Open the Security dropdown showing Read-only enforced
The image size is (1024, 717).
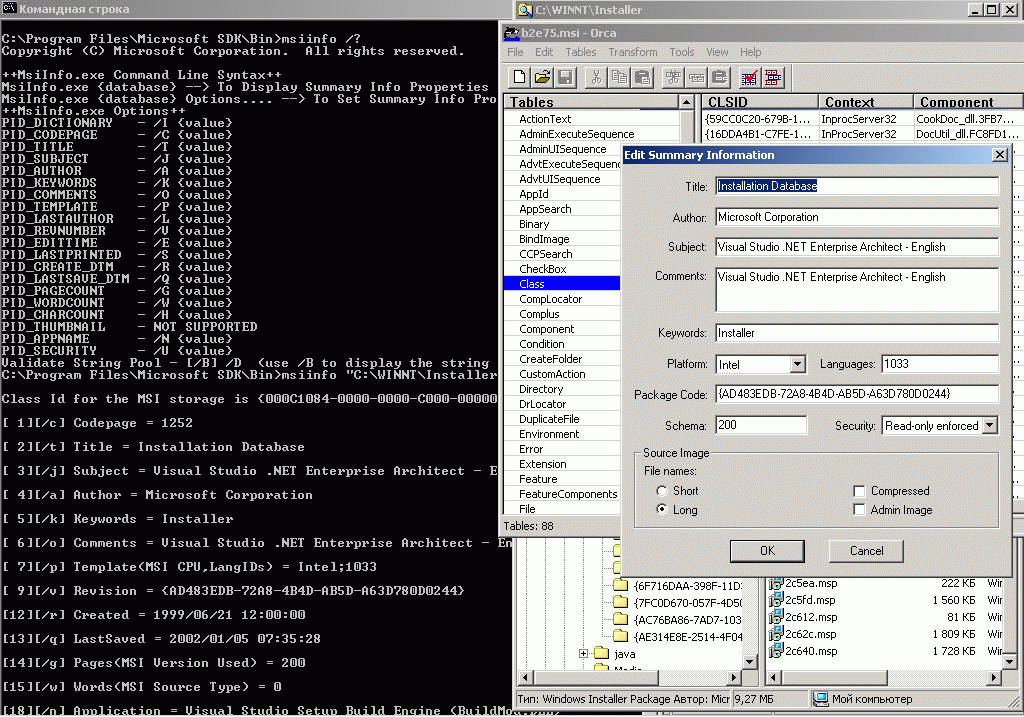(x=989, y=425)
